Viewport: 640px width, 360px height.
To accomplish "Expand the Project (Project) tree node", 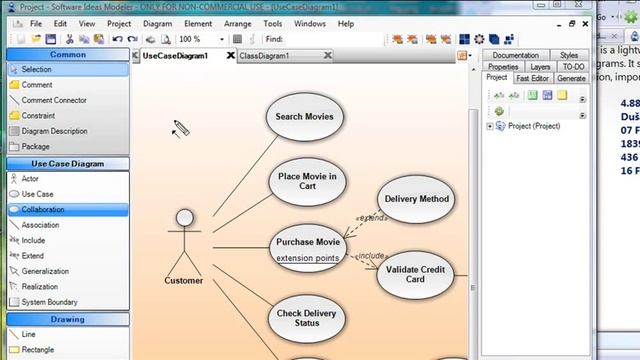I will click(490, 126).
